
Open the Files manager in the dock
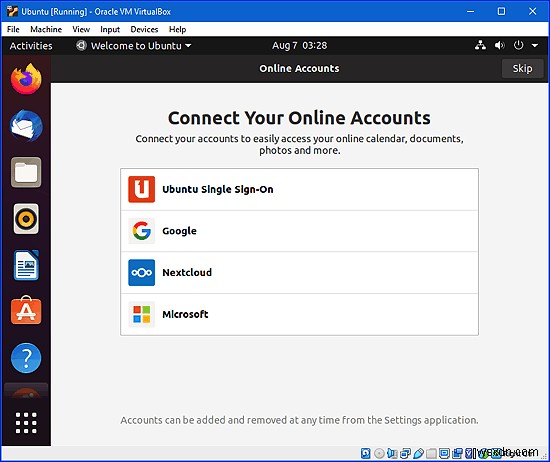pos(26,172)
